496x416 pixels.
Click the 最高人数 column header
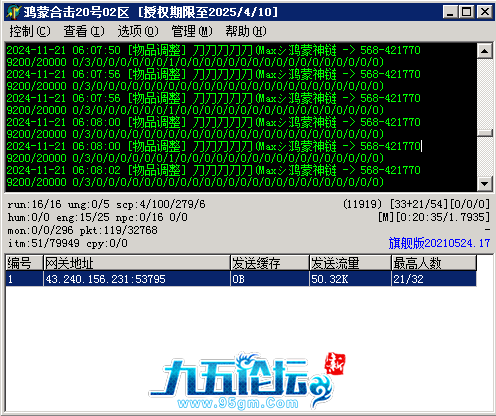434,263
